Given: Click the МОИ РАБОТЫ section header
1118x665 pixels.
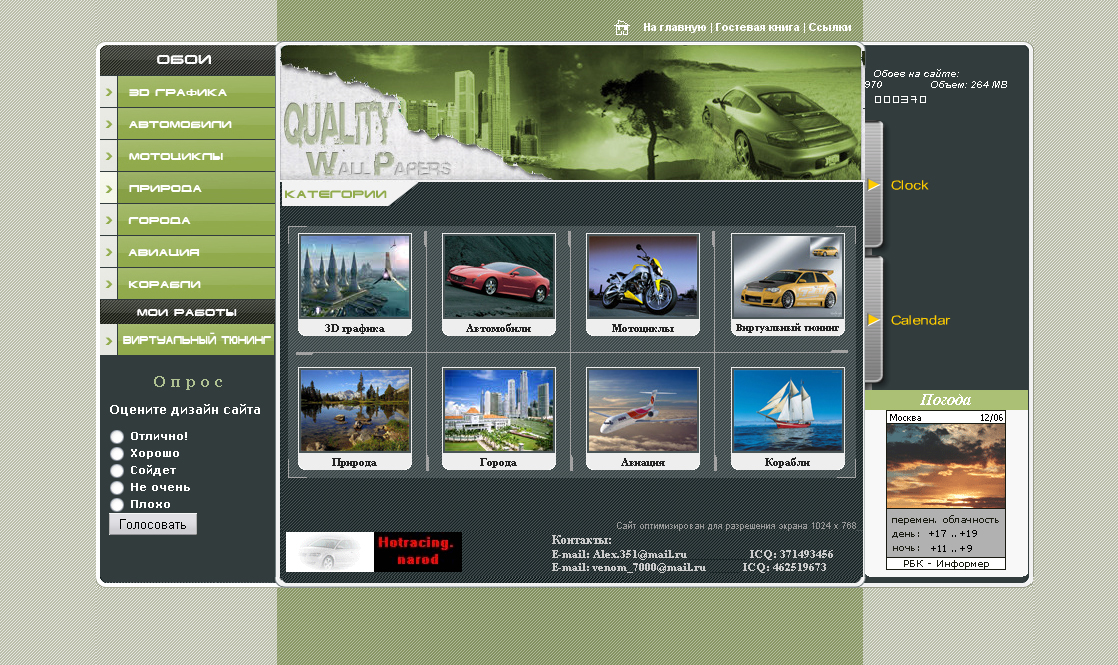Looking at the screenshot, I should tap(187, 312).
